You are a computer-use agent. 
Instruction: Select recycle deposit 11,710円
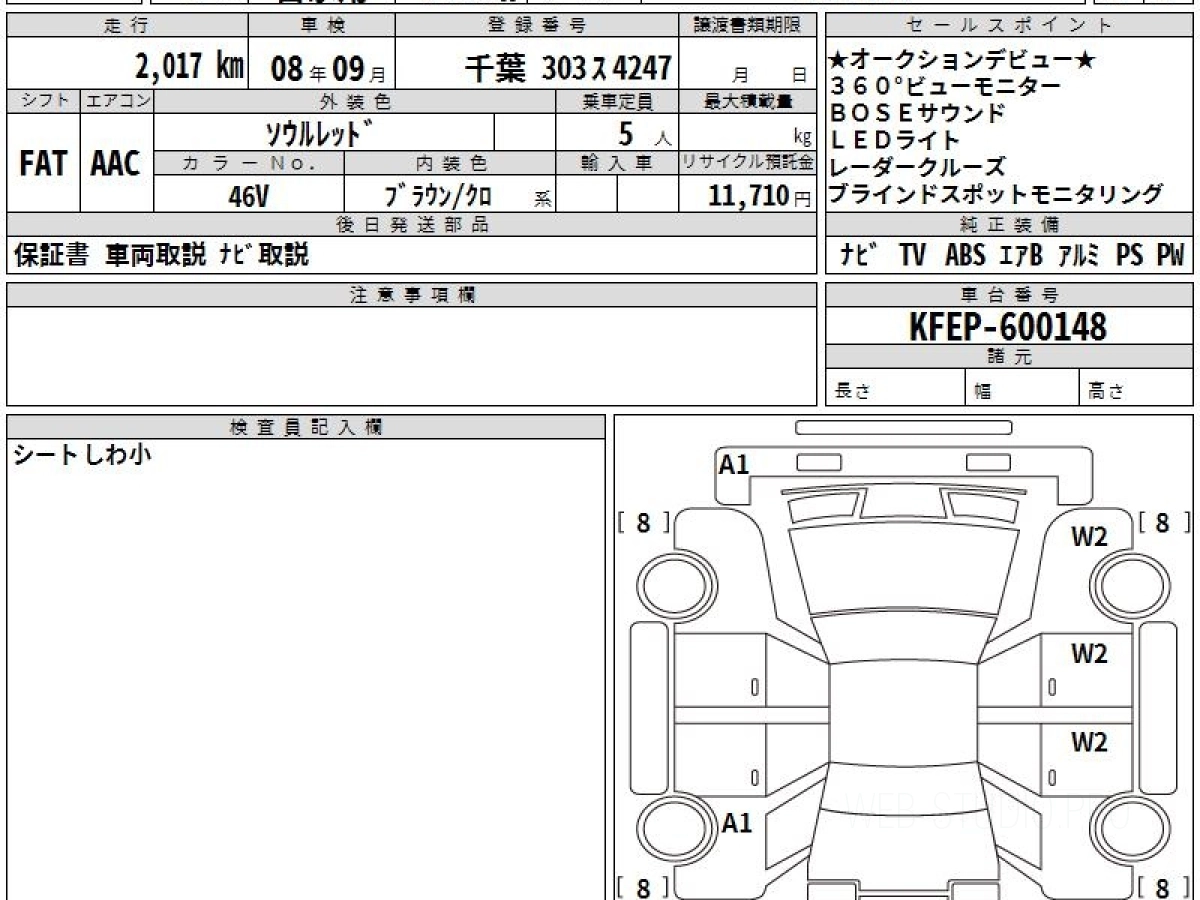click(x=760, y=196)
